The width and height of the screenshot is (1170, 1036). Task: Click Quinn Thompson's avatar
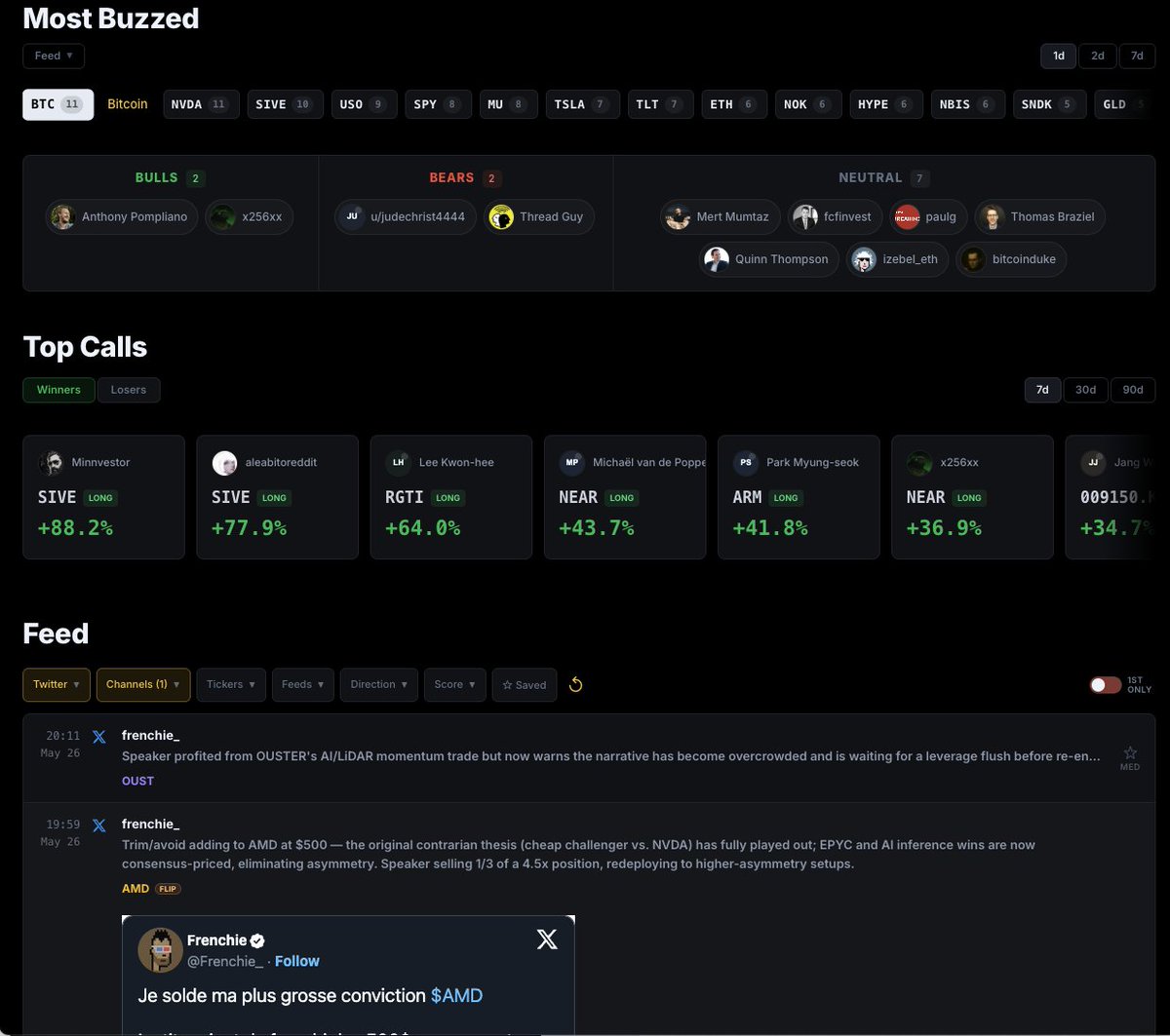pos(717,259)
